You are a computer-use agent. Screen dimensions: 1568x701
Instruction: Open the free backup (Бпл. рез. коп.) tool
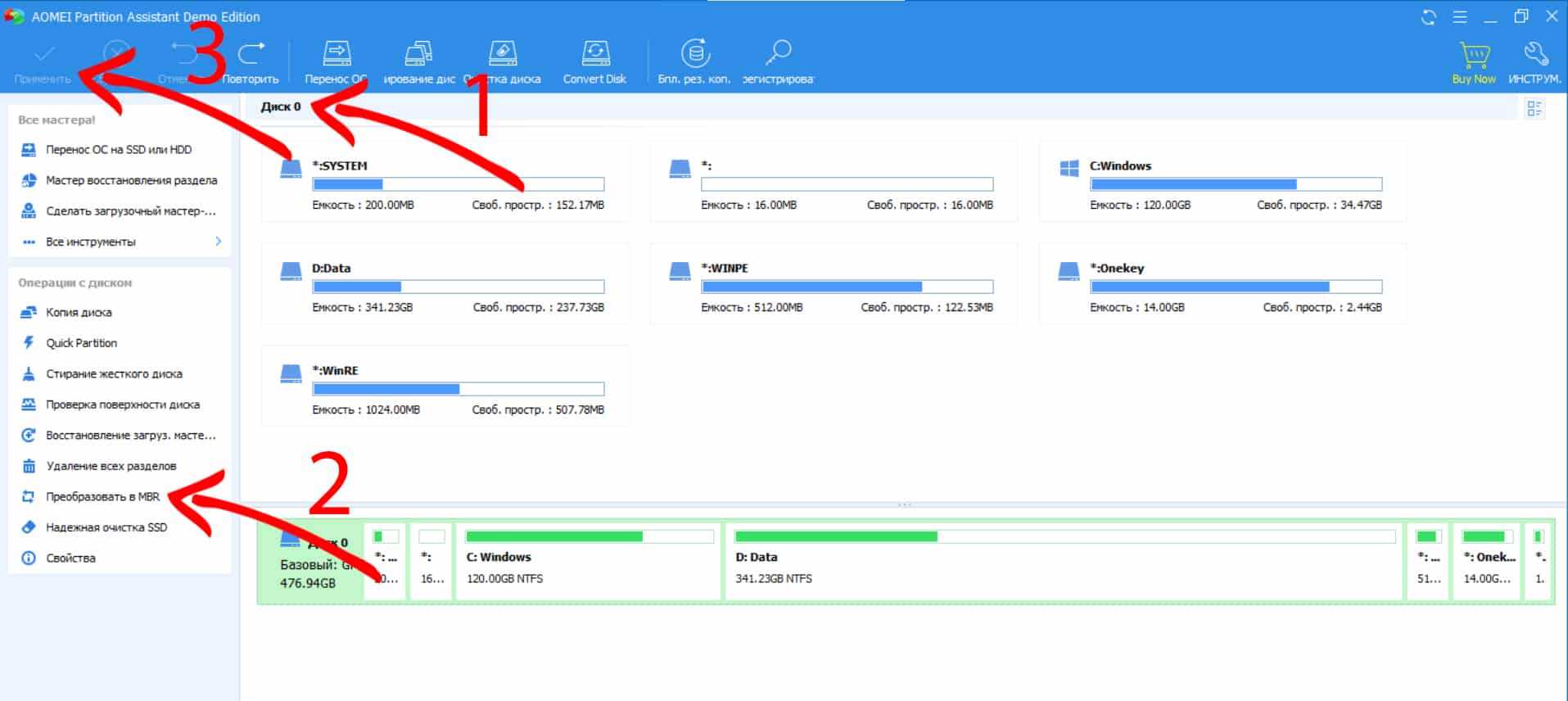coord(694,63)
